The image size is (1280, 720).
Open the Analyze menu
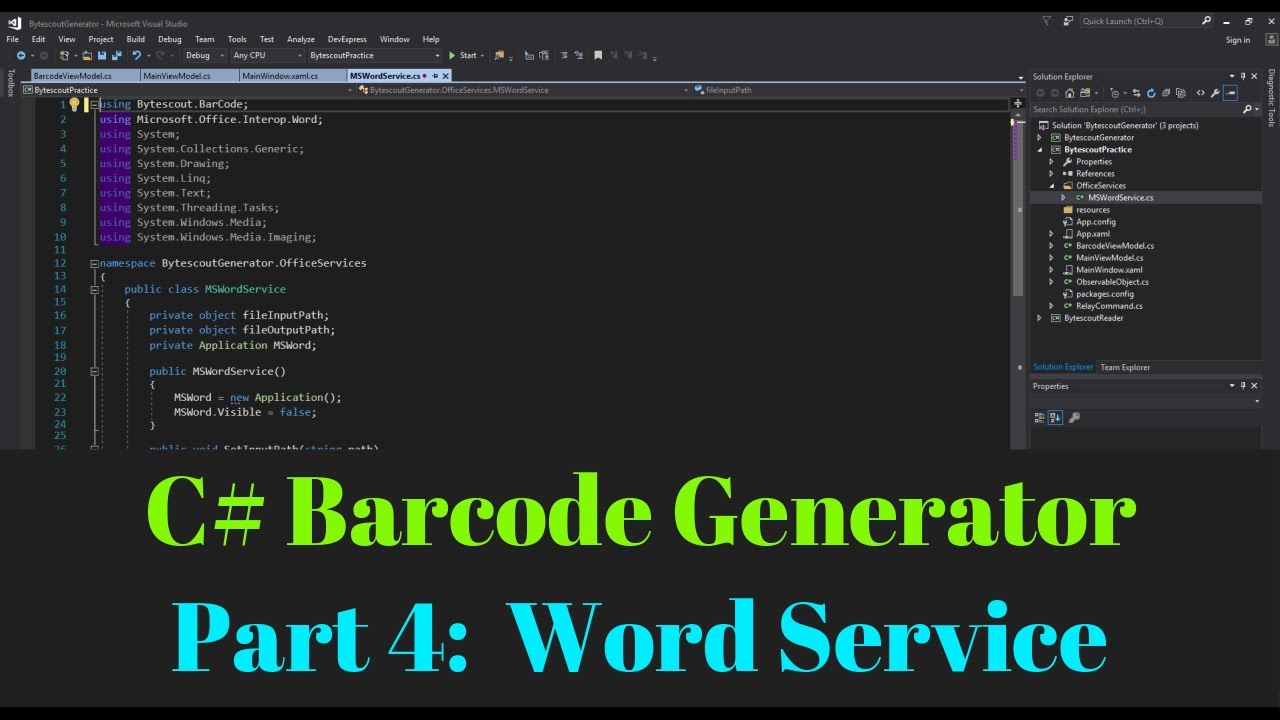300,39
